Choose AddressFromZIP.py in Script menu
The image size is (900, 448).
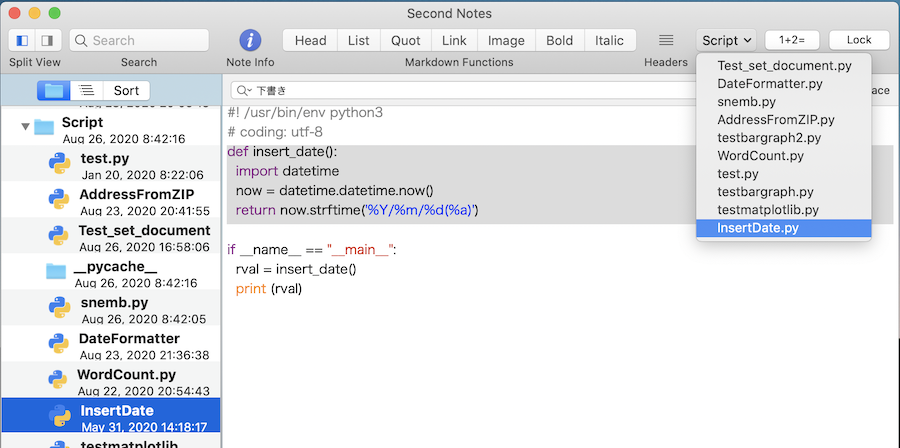[784, 120]
